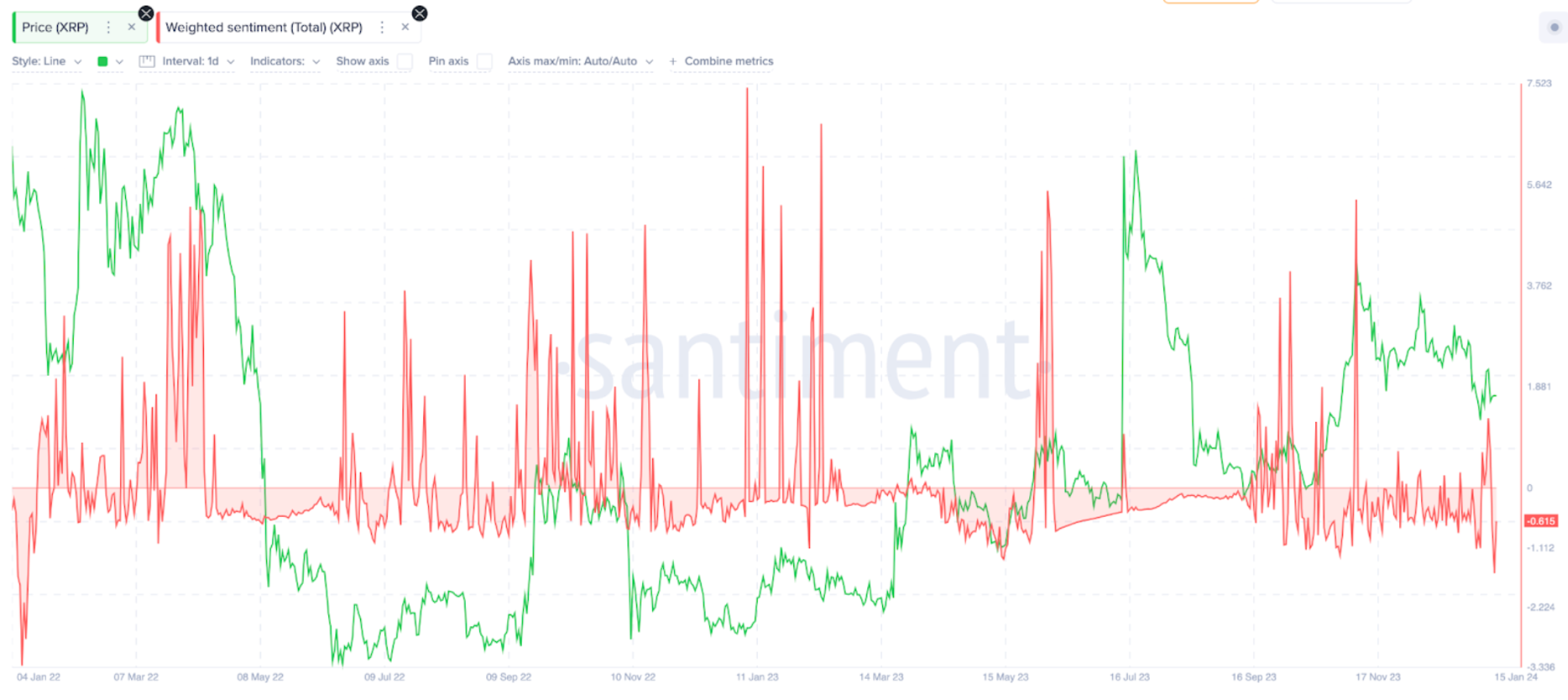
Task: Click the -3.336 right axis label
Action: [x=1541, y=667]
